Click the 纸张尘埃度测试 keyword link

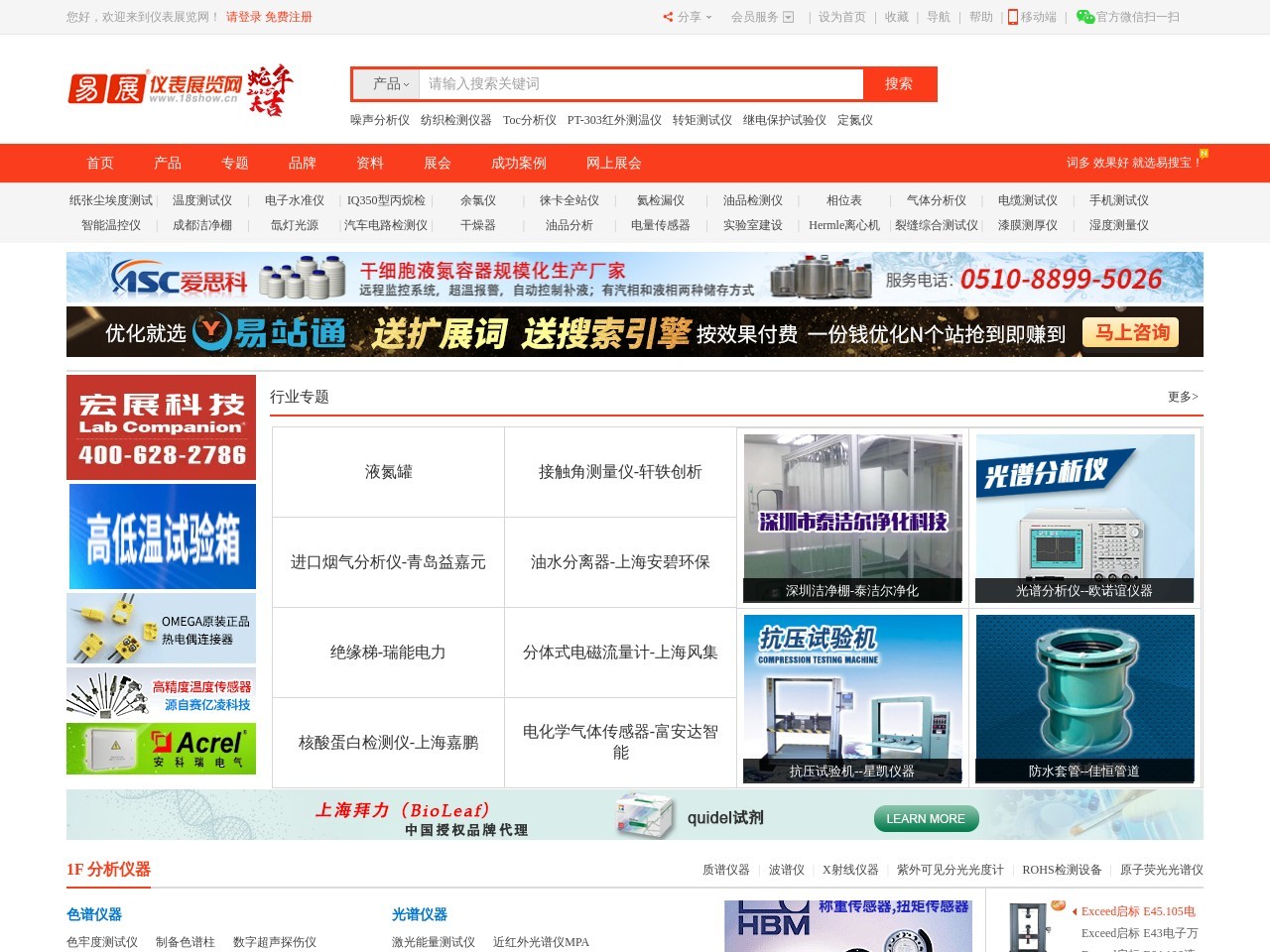pos(111,200)
